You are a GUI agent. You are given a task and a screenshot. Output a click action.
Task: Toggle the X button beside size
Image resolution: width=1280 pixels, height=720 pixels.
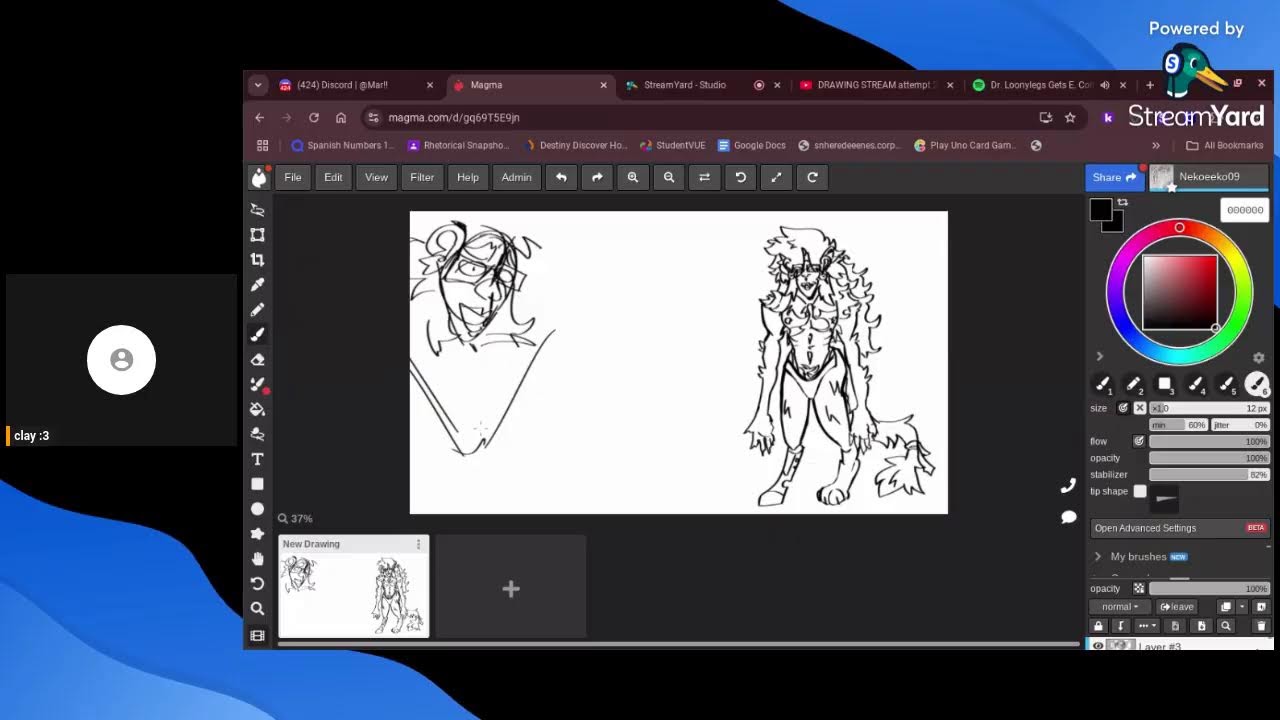1139,408
